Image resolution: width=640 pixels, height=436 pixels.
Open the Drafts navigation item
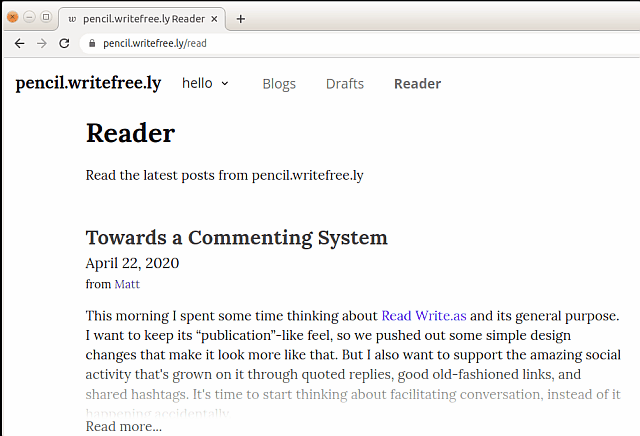tap(345, 84)
